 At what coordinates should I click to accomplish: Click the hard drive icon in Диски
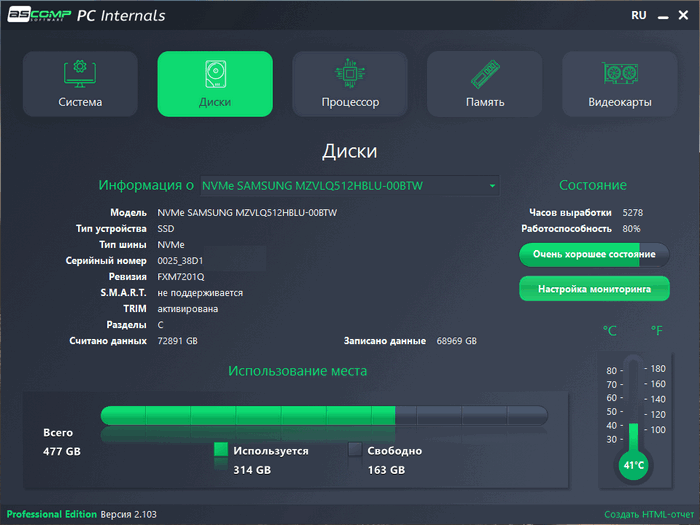point(216,74)
